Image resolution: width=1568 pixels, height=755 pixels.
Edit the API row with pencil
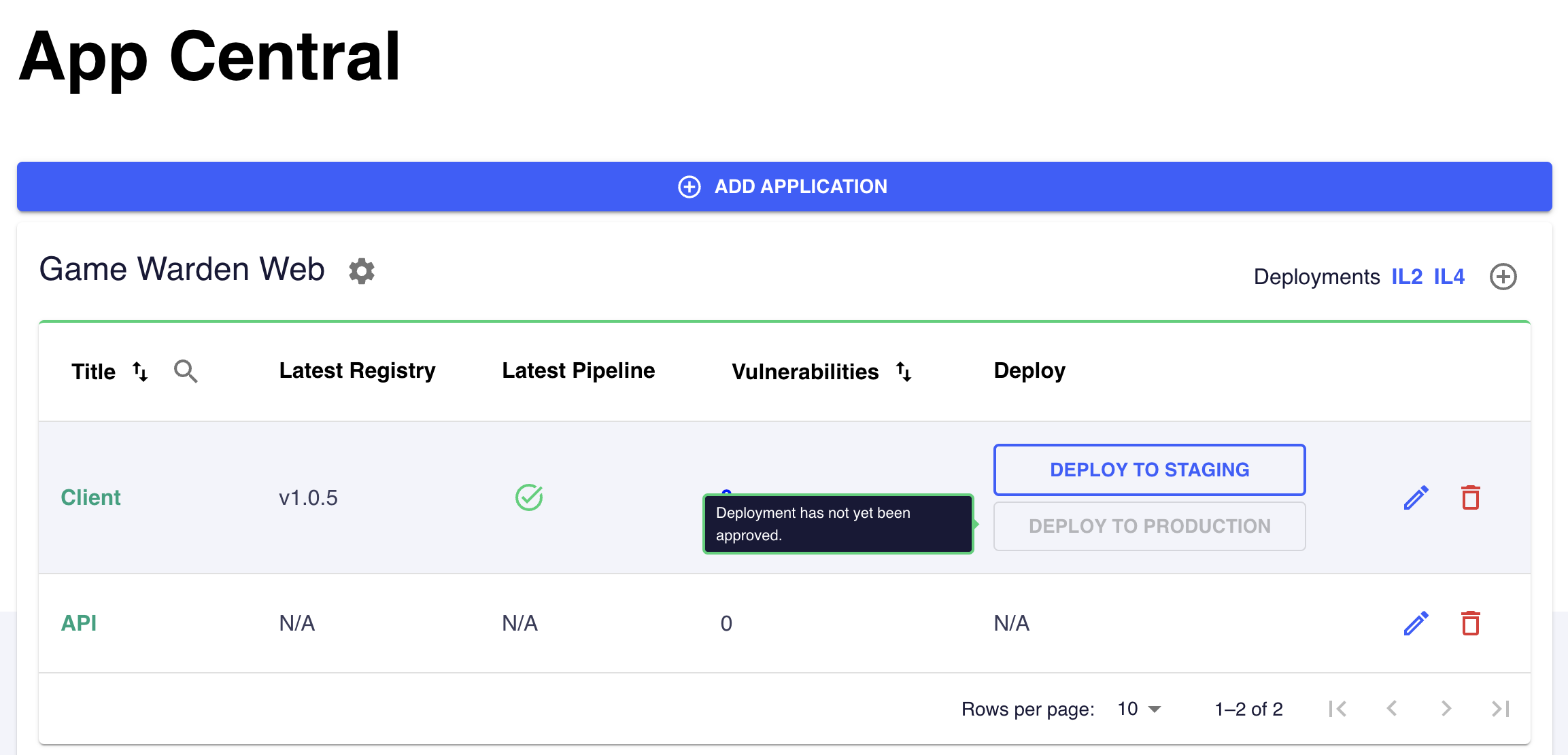1416,623
